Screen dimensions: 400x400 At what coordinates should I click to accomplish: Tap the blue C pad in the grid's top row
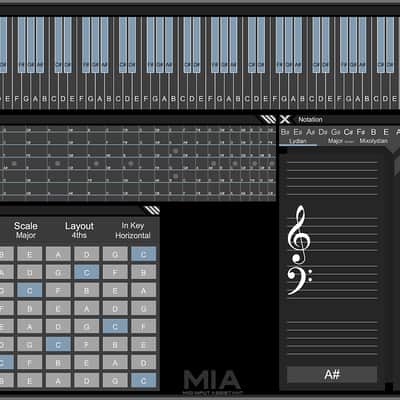(x=143, y=254)
